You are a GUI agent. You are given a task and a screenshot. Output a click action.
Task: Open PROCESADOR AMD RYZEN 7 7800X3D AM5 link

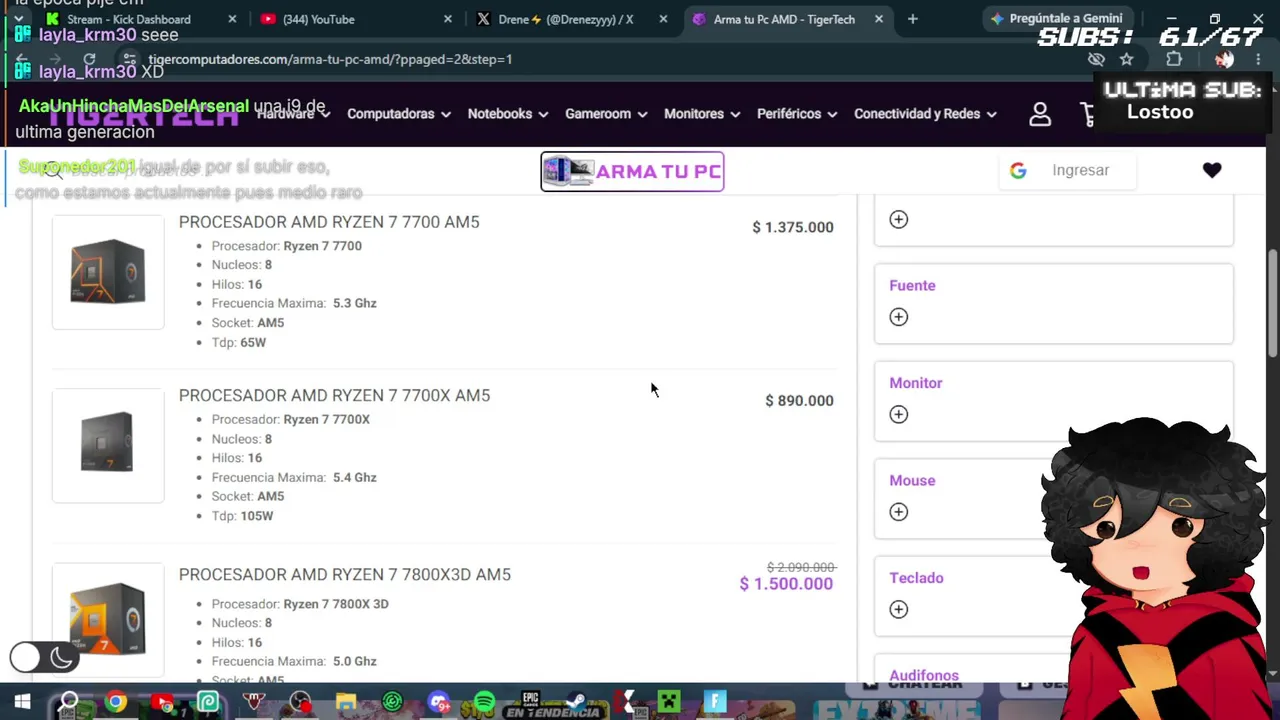[x=345, y=574]
